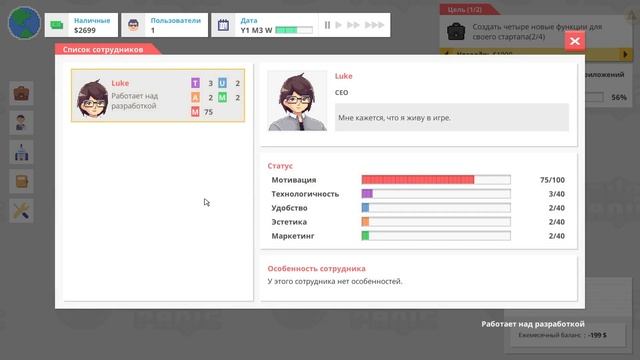Viewport: 640px width, 360px height.
Task: Click the calendar date icon
Action: (x=223, y=25)
